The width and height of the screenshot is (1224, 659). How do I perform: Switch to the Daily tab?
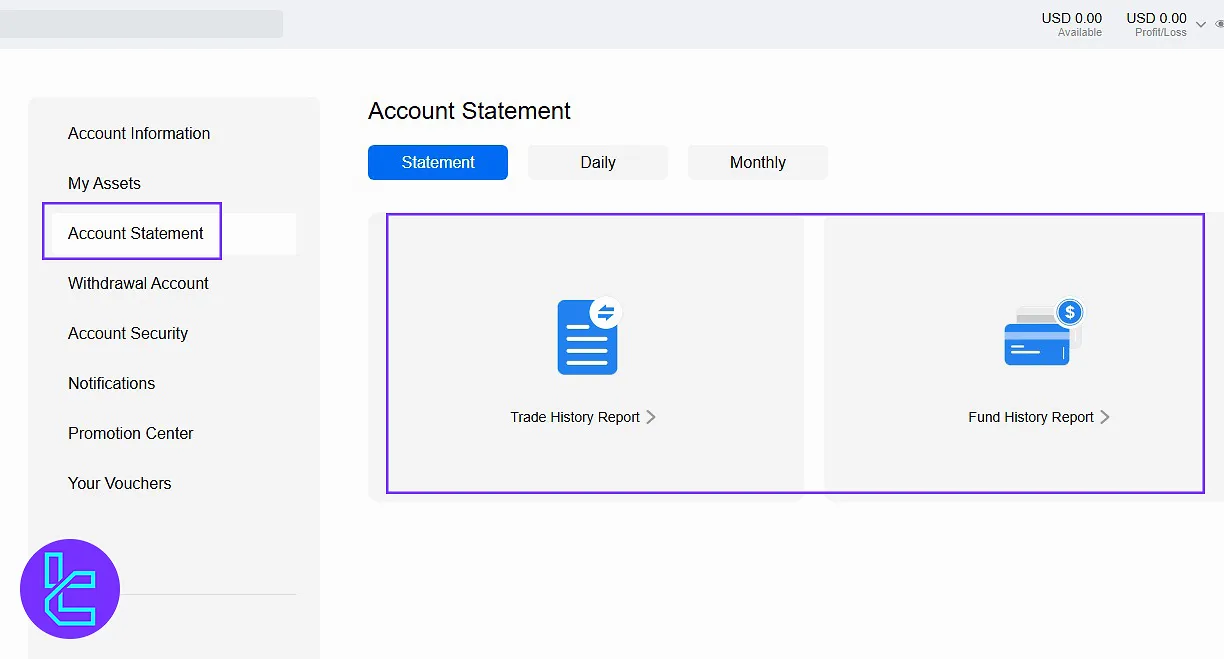coord(598,162)
